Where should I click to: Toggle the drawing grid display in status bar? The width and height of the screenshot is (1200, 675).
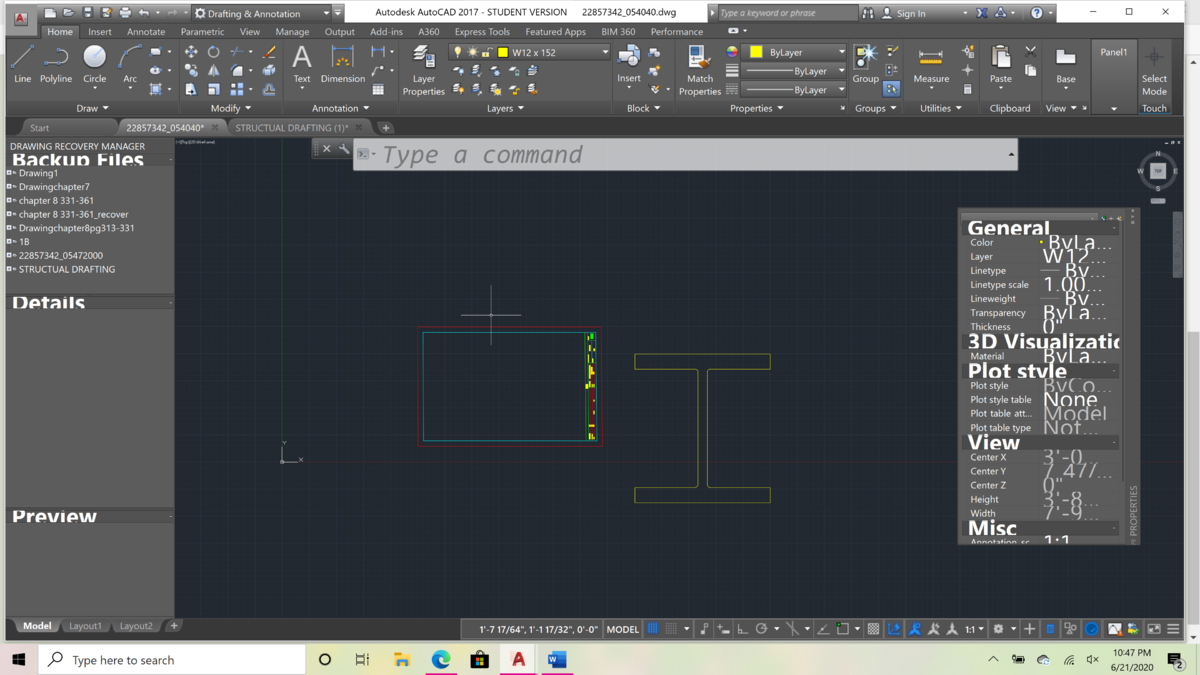coord(653,629)
